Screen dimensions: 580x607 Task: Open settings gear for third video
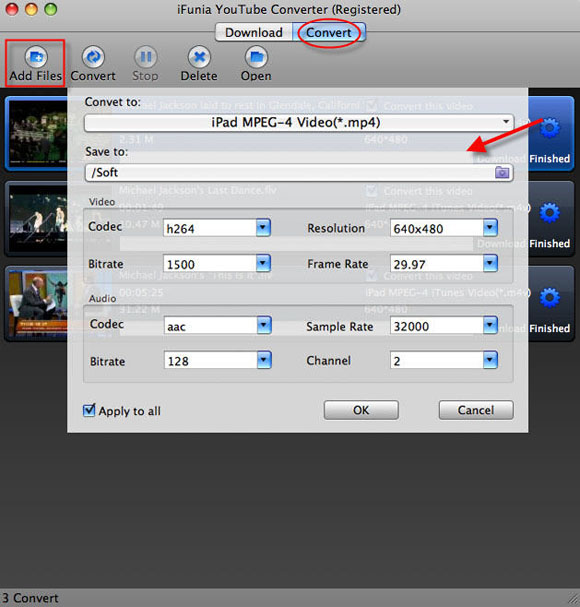pyautogui.click(x=549, y=298)
